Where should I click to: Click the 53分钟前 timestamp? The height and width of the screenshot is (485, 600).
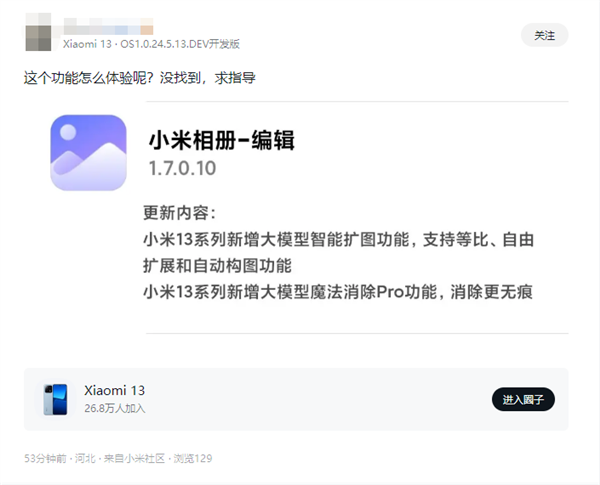(x=45, y=458)
